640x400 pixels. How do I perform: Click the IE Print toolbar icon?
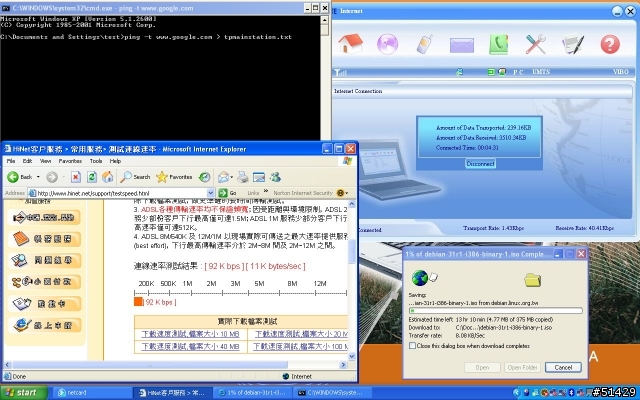click(243, 177)
